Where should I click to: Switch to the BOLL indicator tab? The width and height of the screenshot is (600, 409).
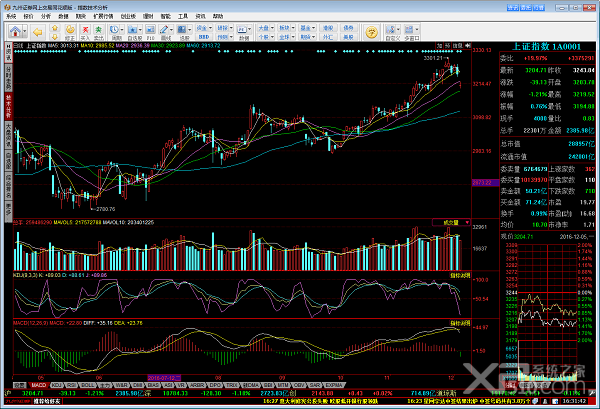[88, 385]
